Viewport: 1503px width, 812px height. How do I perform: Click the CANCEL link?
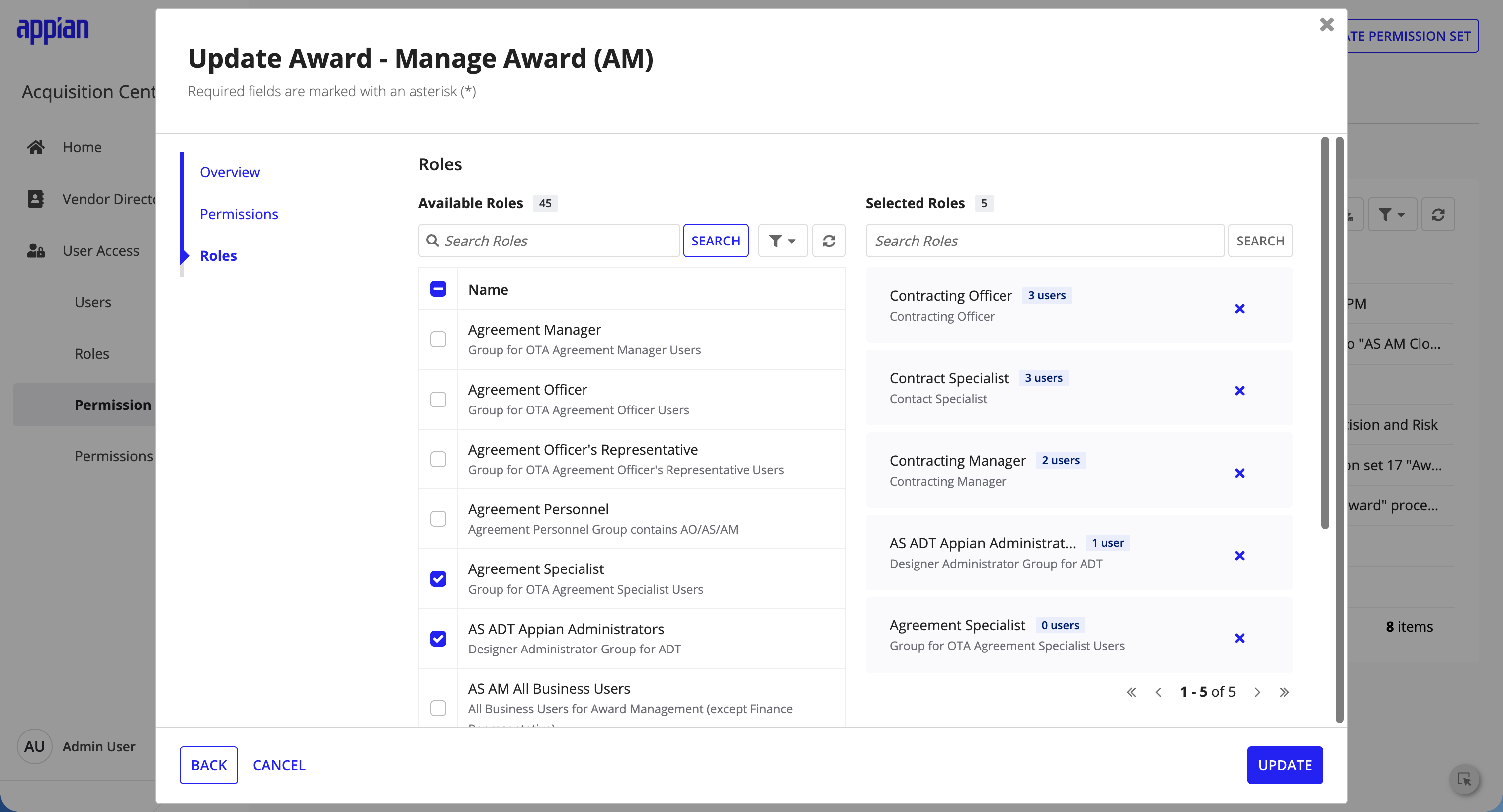(x=279, y=765)
